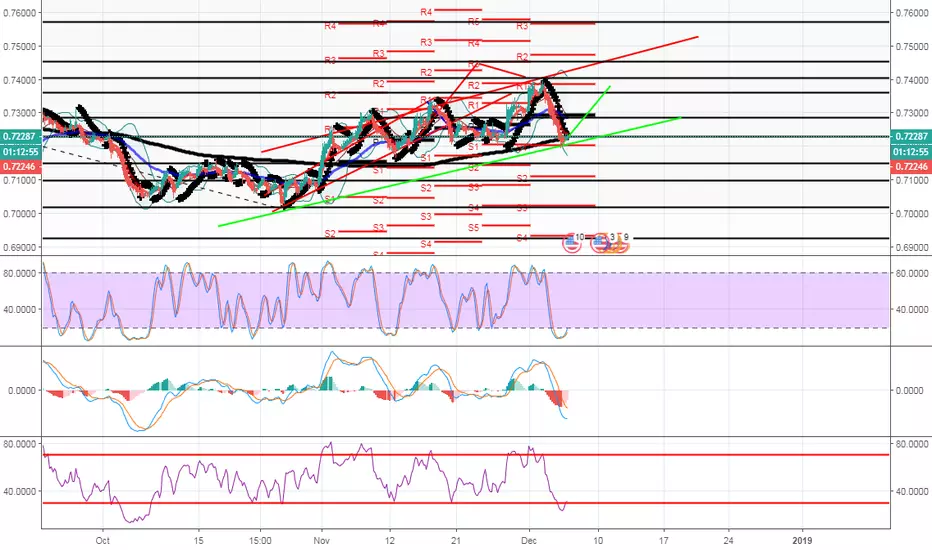The width and height of the screenshot is (932, 550).
Task: Click the 0.70000 label on the left price scale
Action: [20, 213]
